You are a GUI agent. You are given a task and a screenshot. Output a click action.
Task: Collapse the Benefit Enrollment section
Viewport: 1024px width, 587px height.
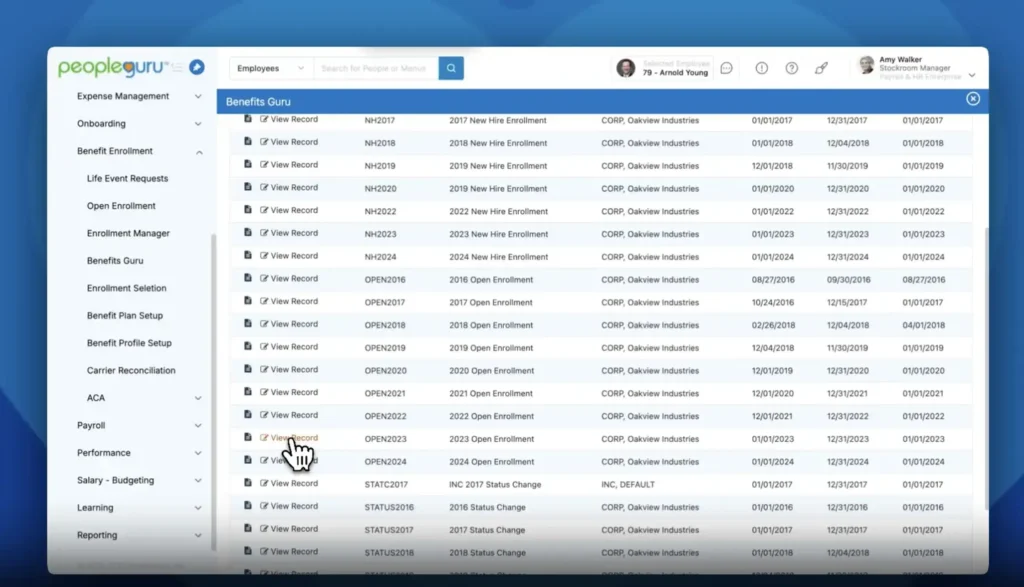(x=198, y=152)
